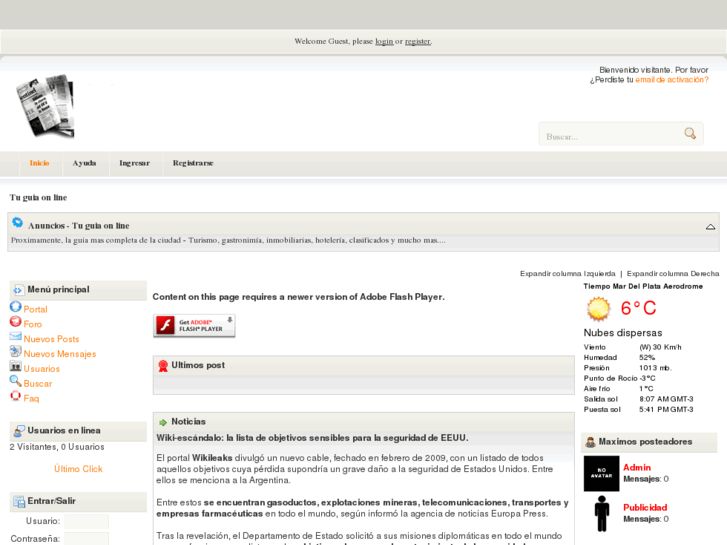Click the register link in the welcome bar
Image resolution: width=727 pixels, height=545 pixels.
coord(418,41)
